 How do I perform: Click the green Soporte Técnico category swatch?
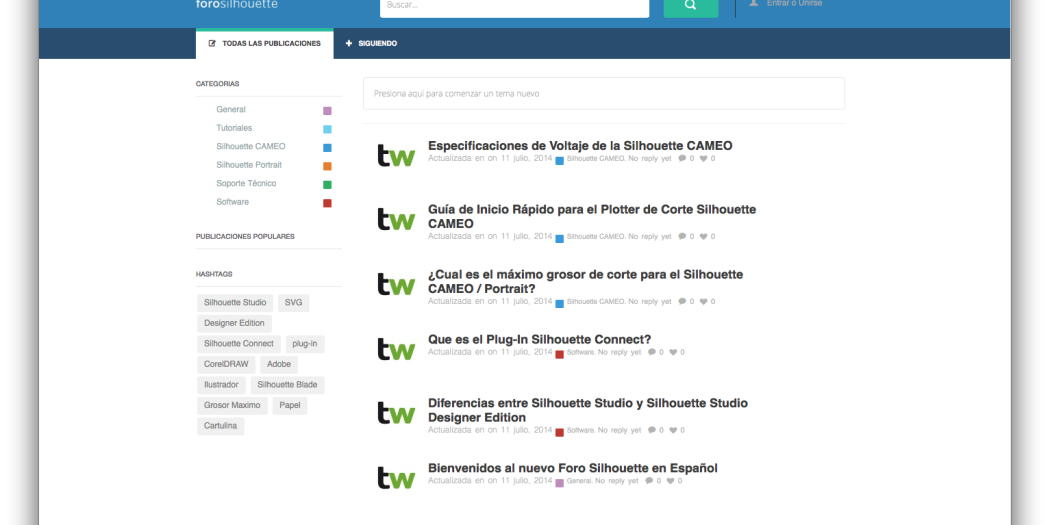pos(327,185)
